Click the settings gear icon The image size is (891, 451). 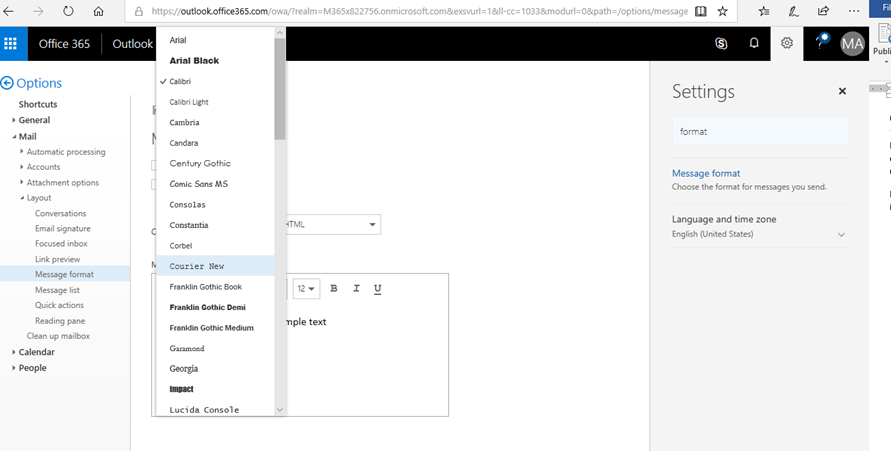pos(786,43)
